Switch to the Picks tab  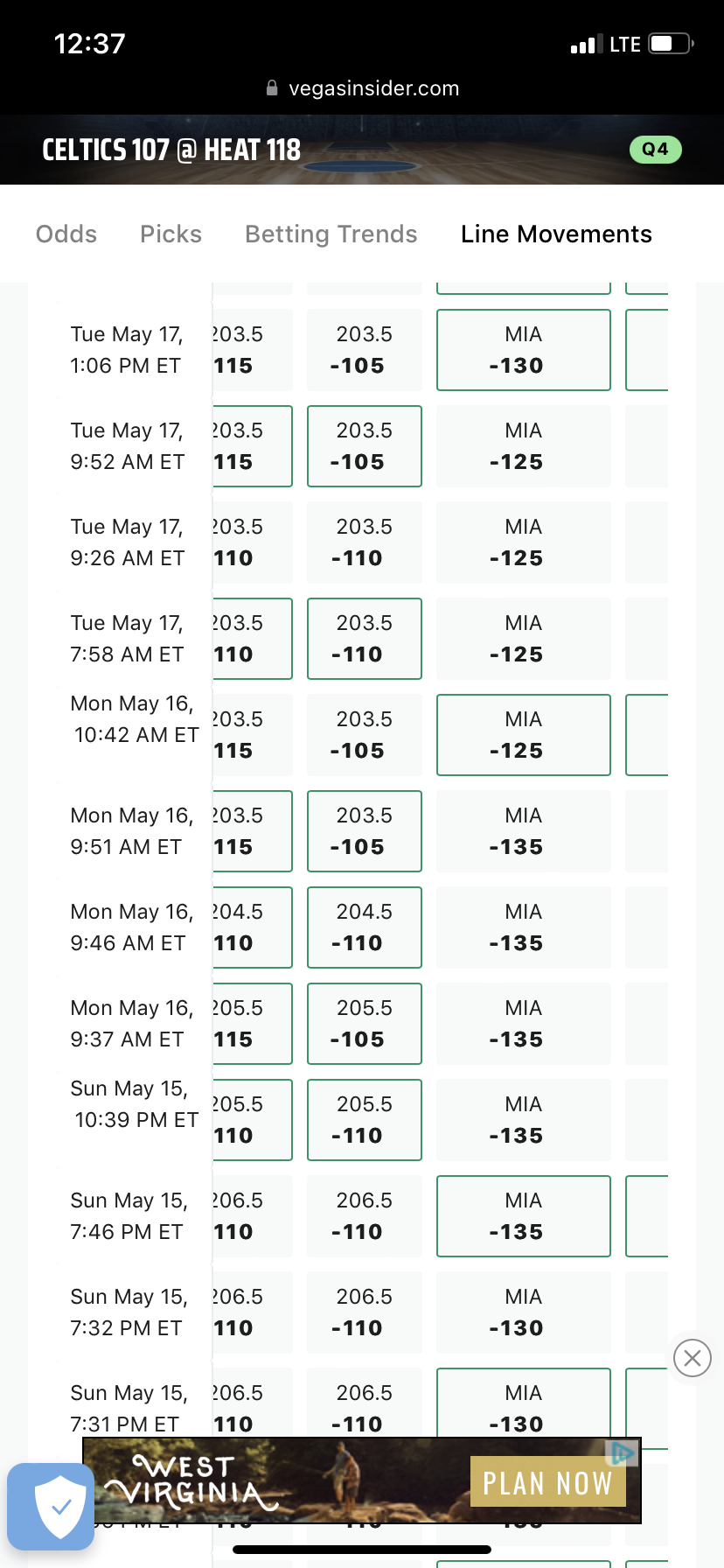[171, 234]
